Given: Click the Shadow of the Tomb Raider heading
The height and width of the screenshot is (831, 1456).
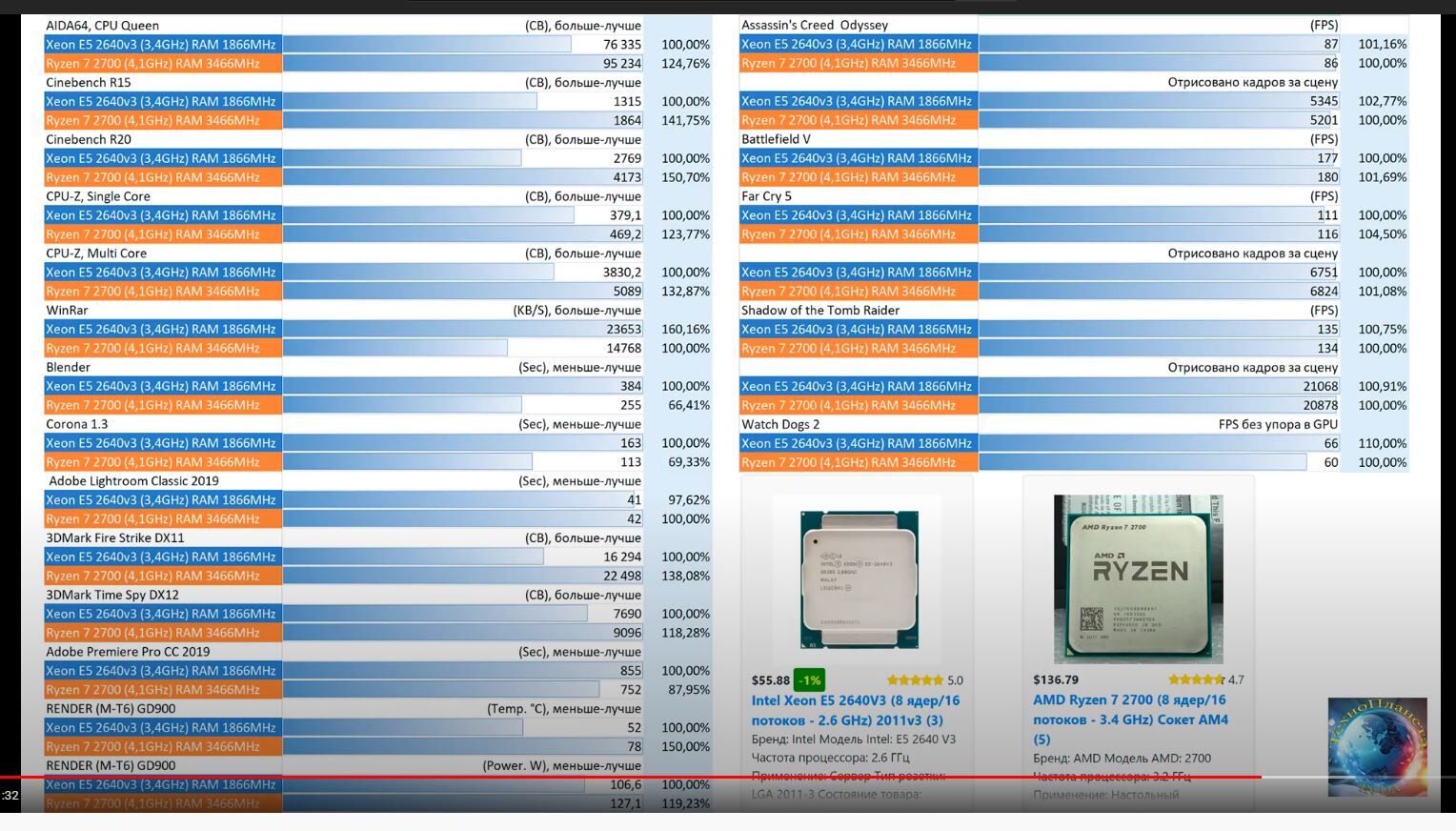Looking at the screenshot, I should [x=820, y=311].
